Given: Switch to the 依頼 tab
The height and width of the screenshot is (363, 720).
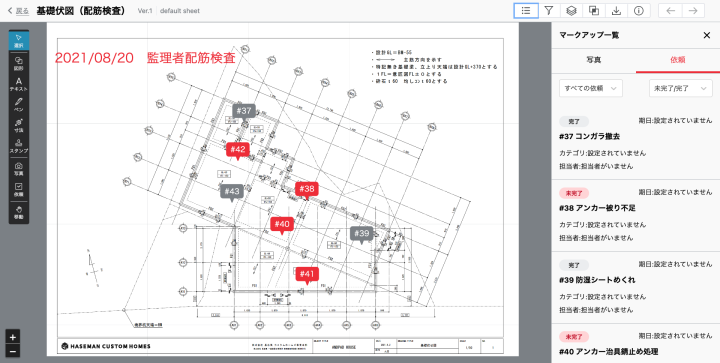Looking at the screenshot, I should 678,60.
